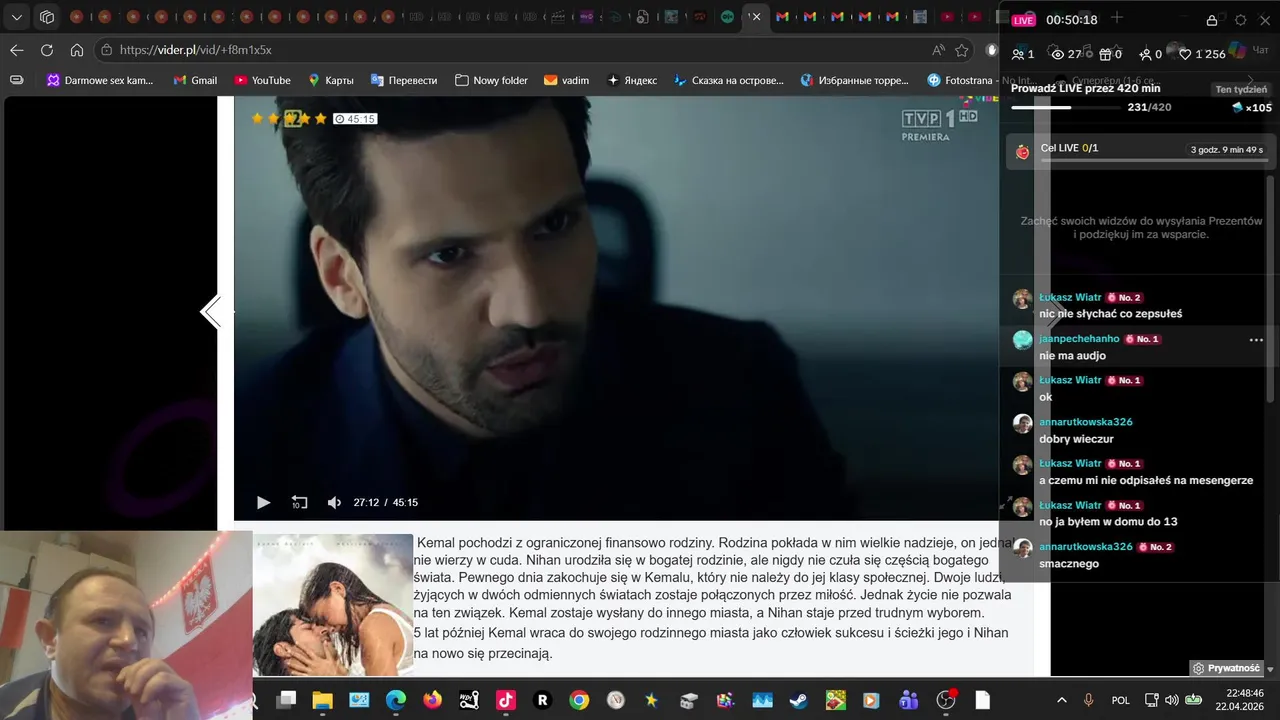This screenshot has width=1280, height=720.
Task: Close the active browser tab
Action: (756, 17)
